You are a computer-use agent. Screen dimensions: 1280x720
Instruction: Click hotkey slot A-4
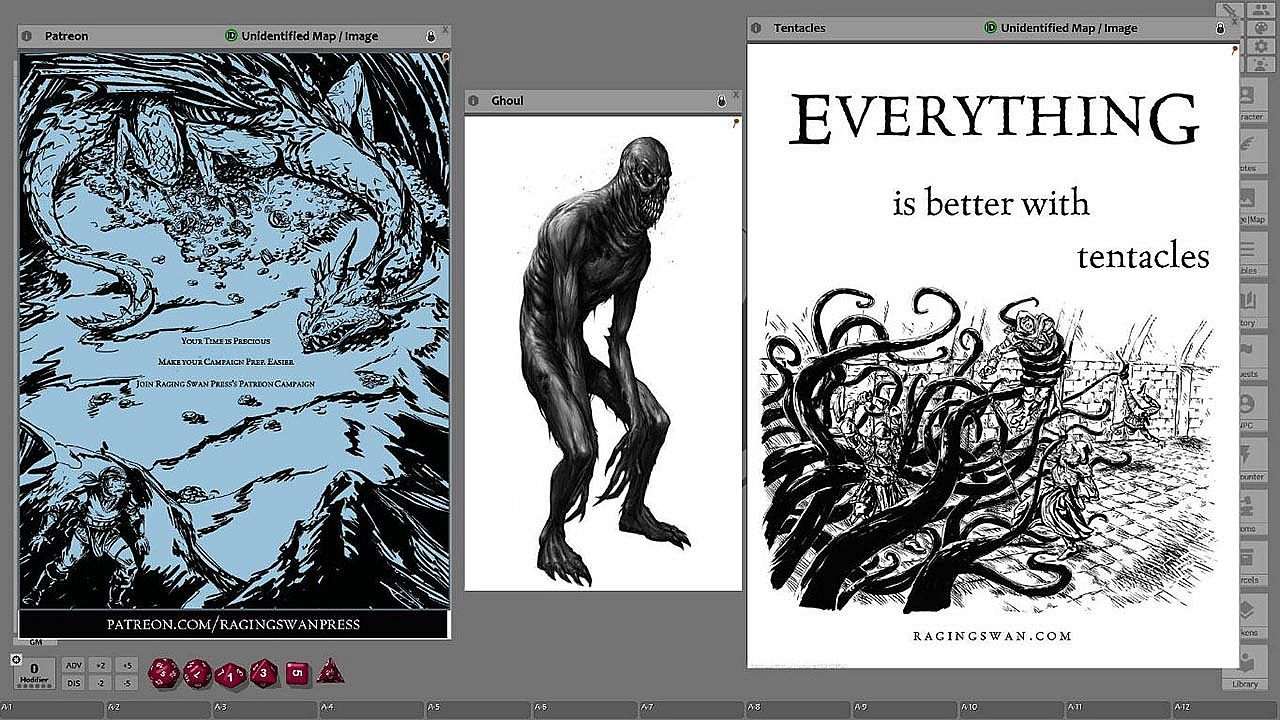coord(374,709)
